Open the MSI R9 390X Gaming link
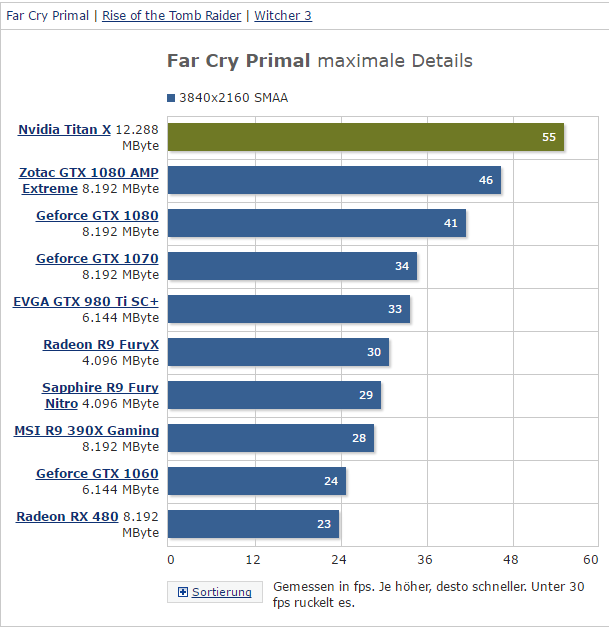Viewport: 609px width, 628px height. pyautogui.click(x=86, y=431)
